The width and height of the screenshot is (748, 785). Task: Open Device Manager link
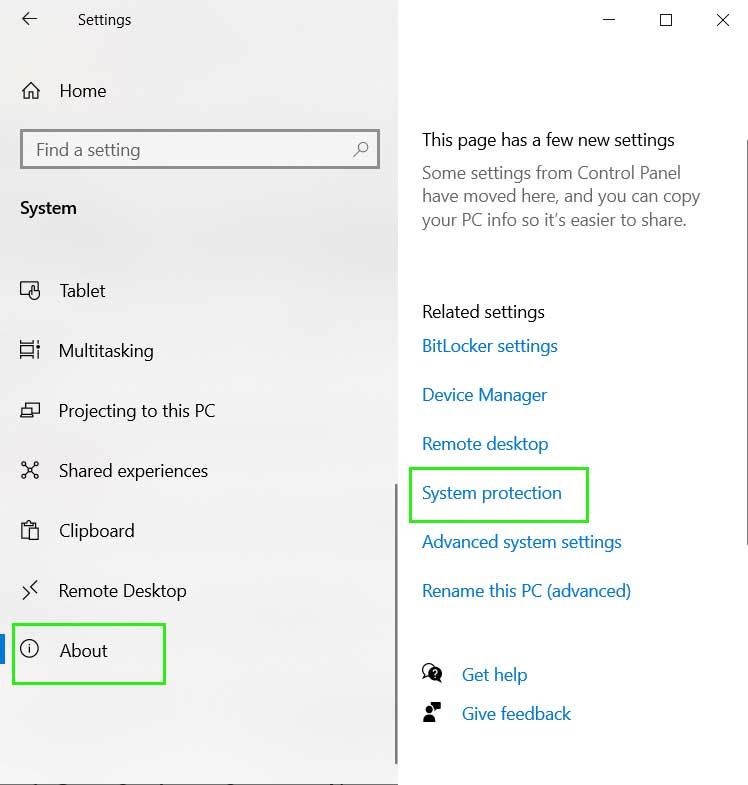[484, 395]
